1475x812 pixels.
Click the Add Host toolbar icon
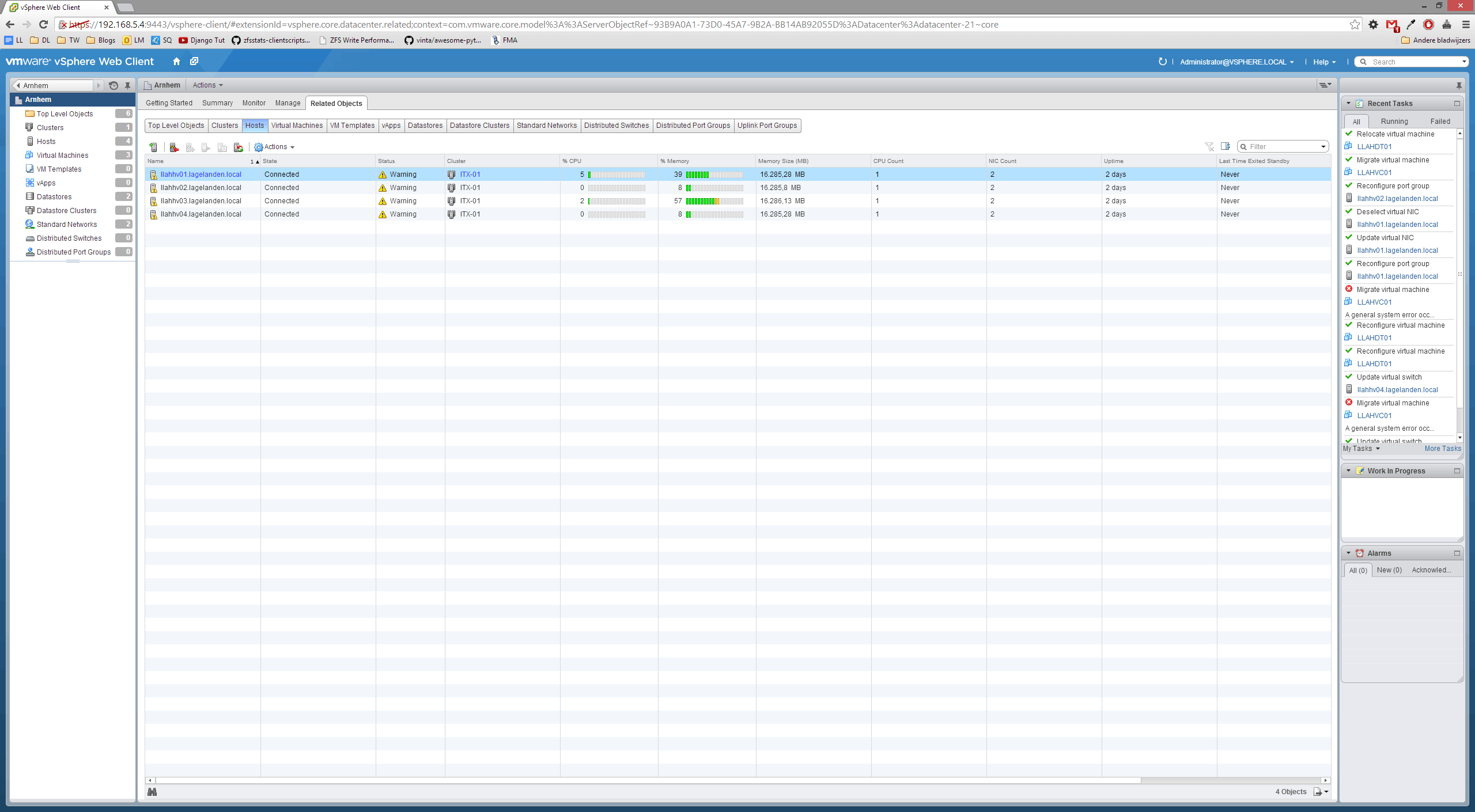(153, 147)
